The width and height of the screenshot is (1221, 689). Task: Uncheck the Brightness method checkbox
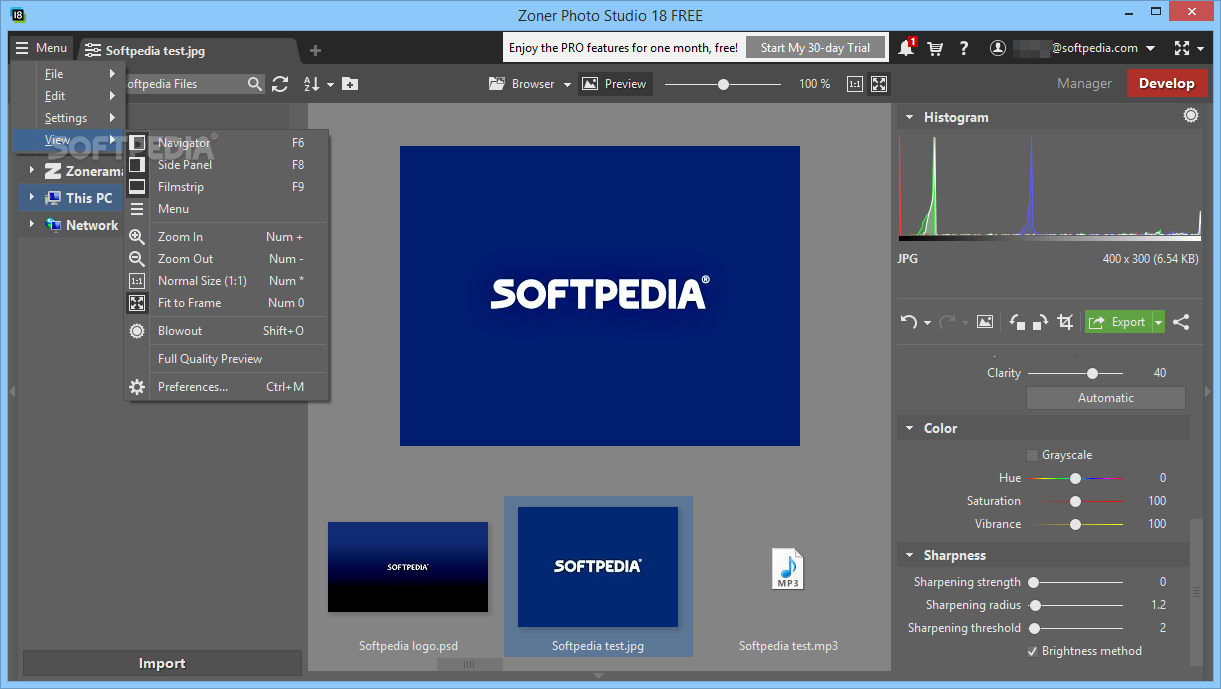pyautogui.click(x=1032, y=651)
